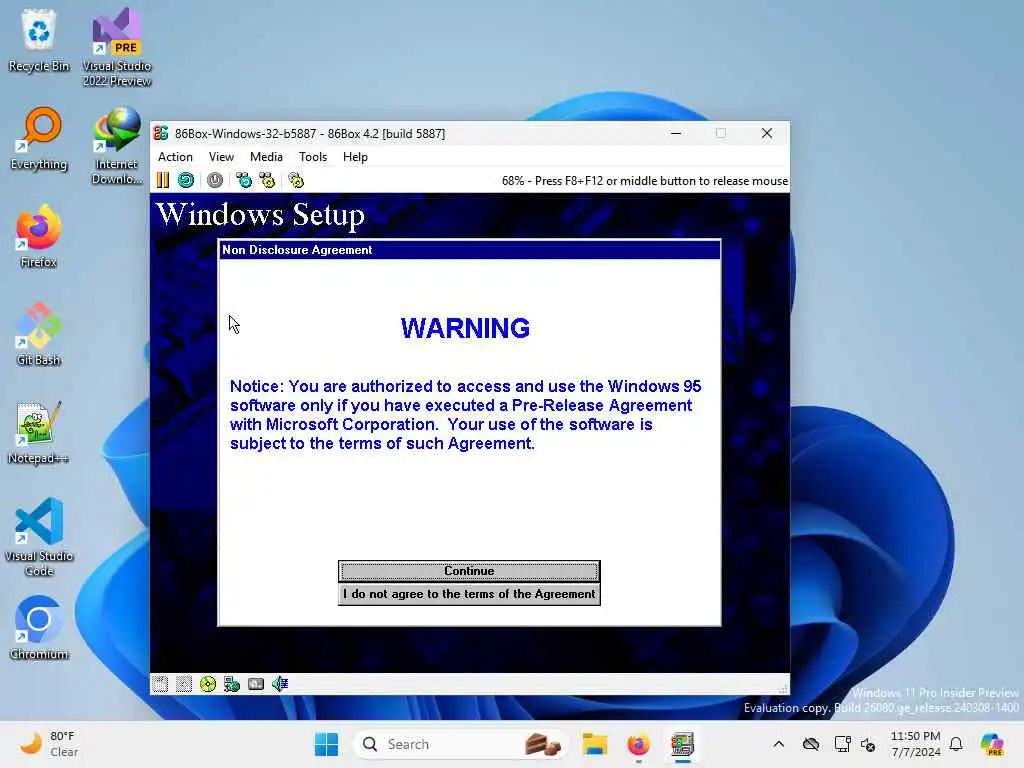Click the status text about releasing mouse
Viewport: 1024px width, 768px height.
[645, 181]
